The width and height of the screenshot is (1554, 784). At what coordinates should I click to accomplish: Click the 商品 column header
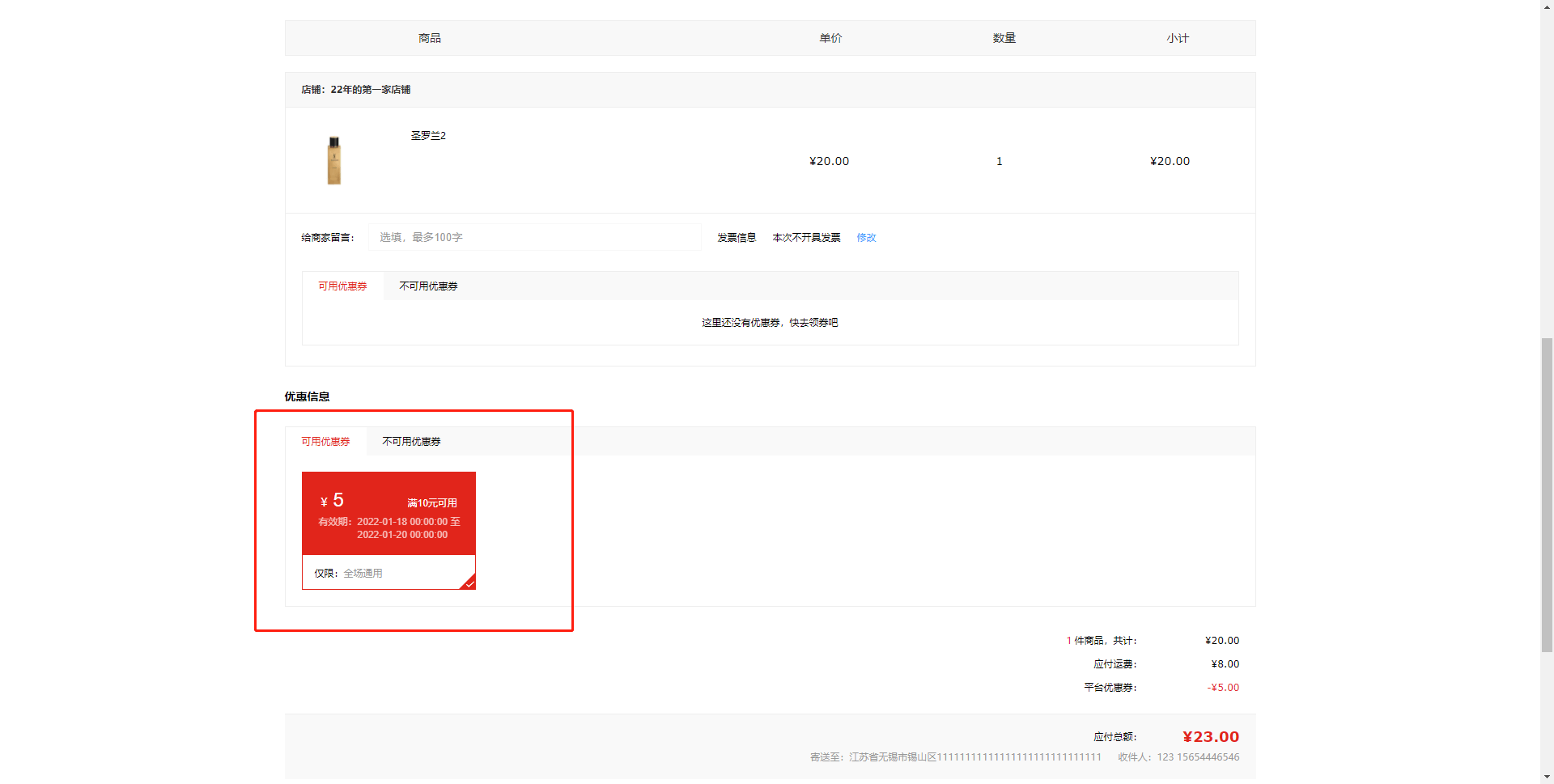click(429, 38)
